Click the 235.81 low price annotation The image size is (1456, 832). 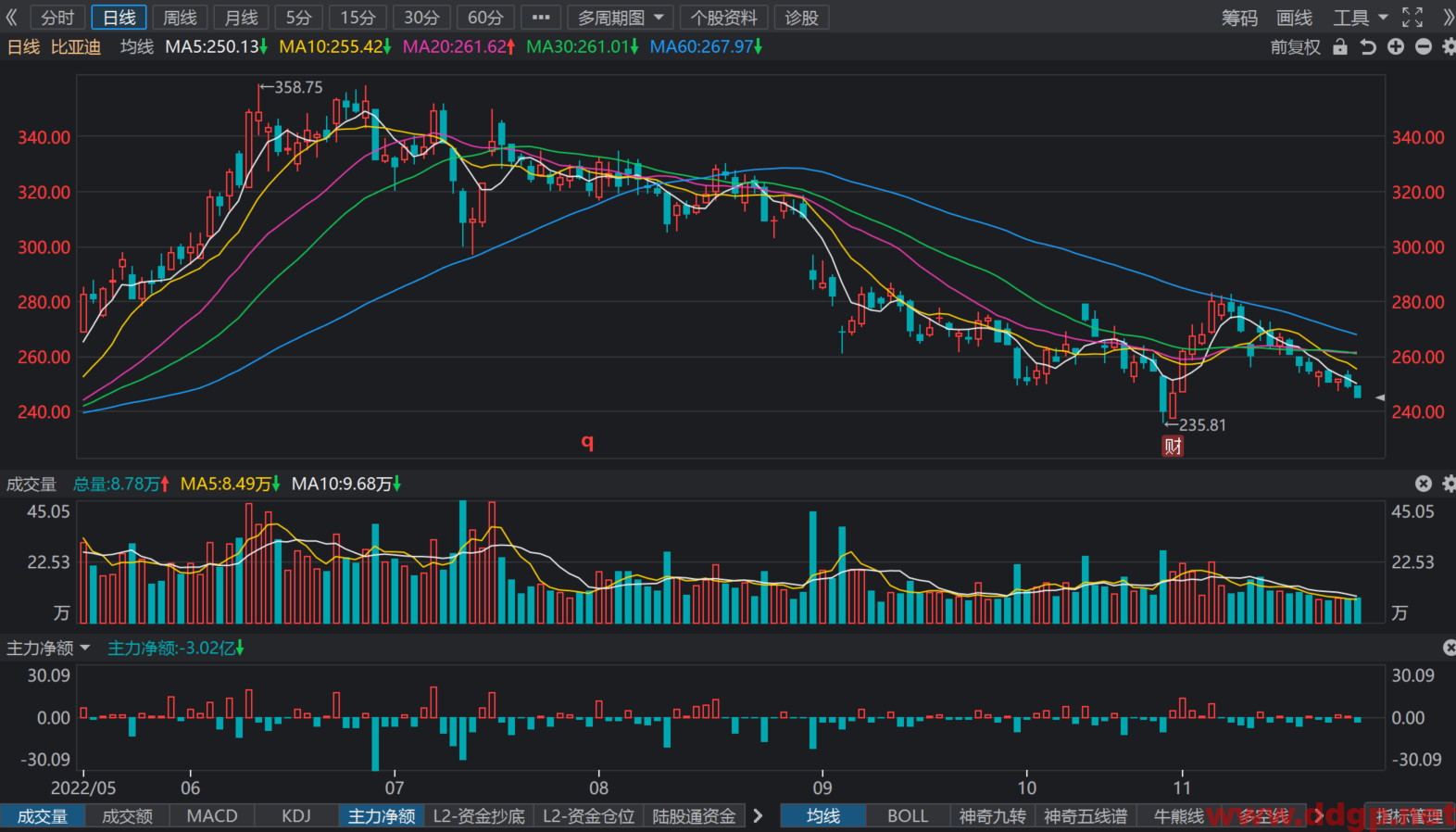(x=1196, y=424)
